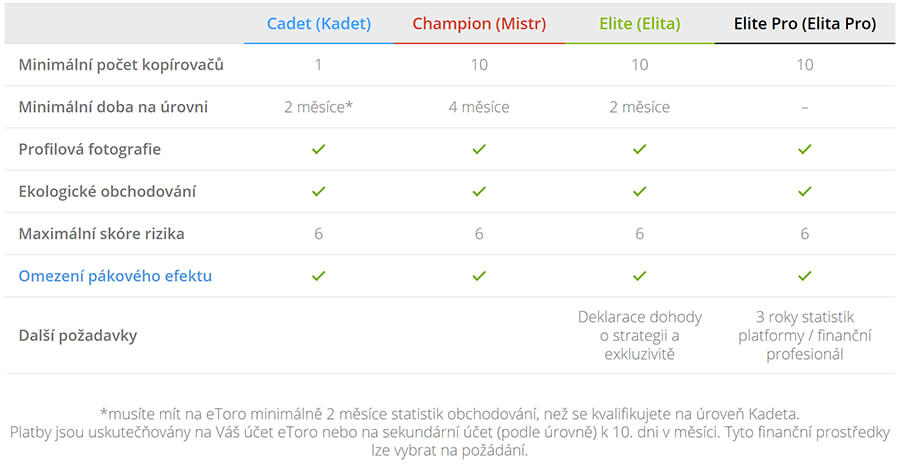
Task: Select the Champion (Mistr) column header
Action: click(x=479, y=24)
